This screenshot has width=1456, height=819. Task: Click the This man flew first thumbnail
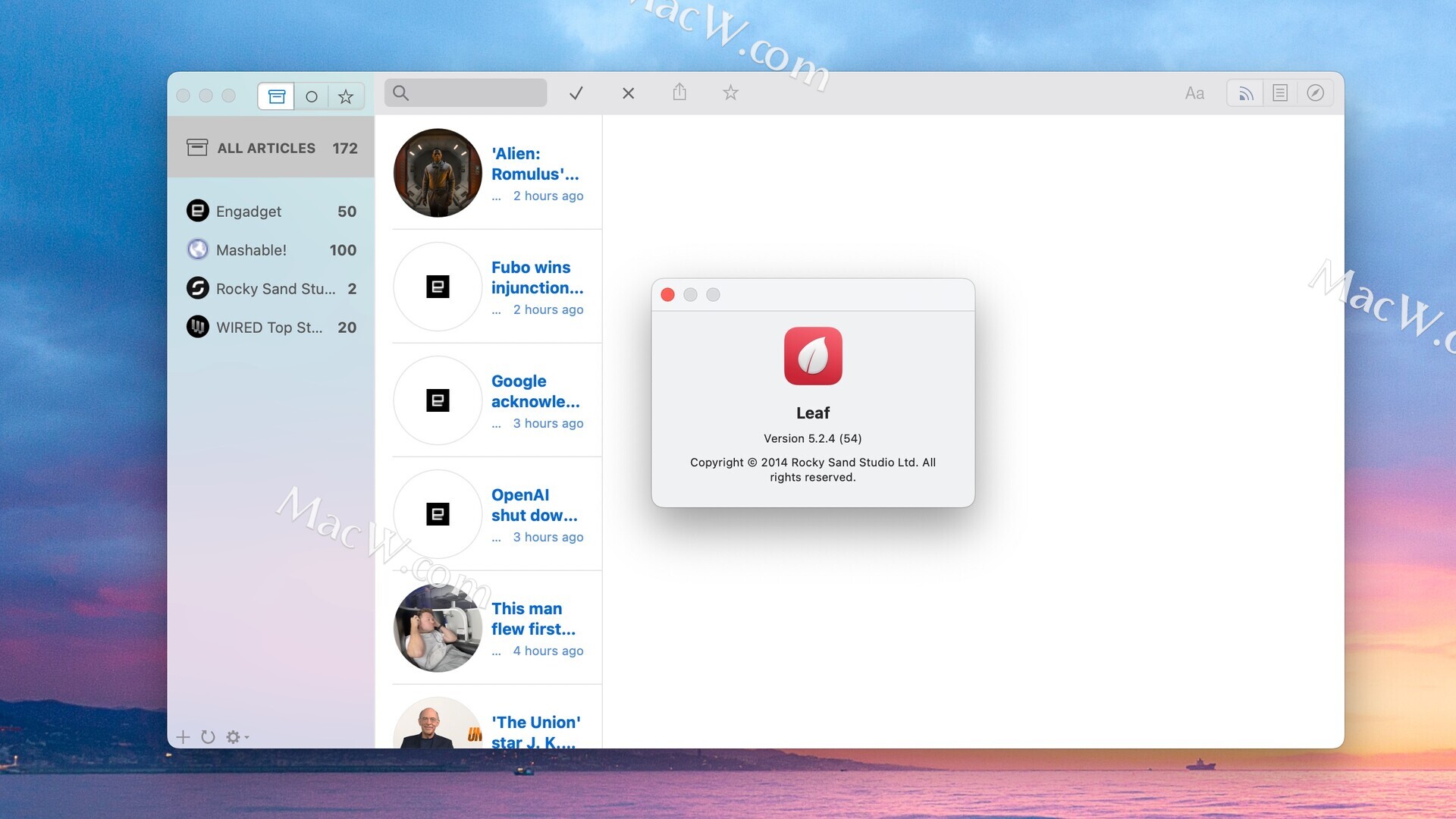click(438, 628)
